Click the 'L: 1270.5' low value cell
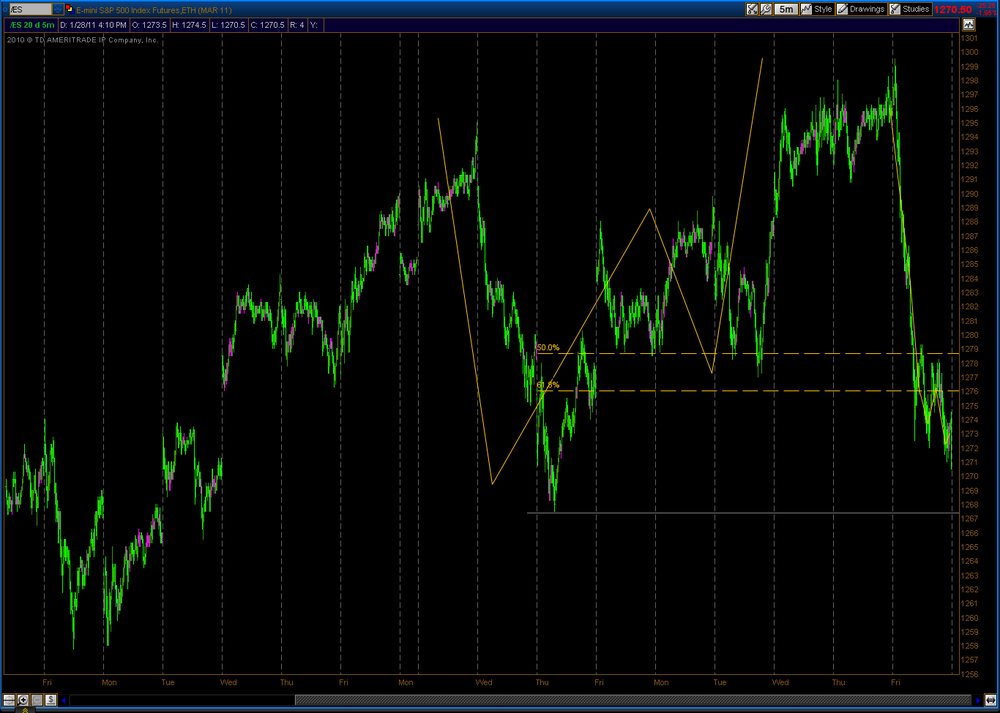Screen dimensions: 1000x713 pos(228,26)
